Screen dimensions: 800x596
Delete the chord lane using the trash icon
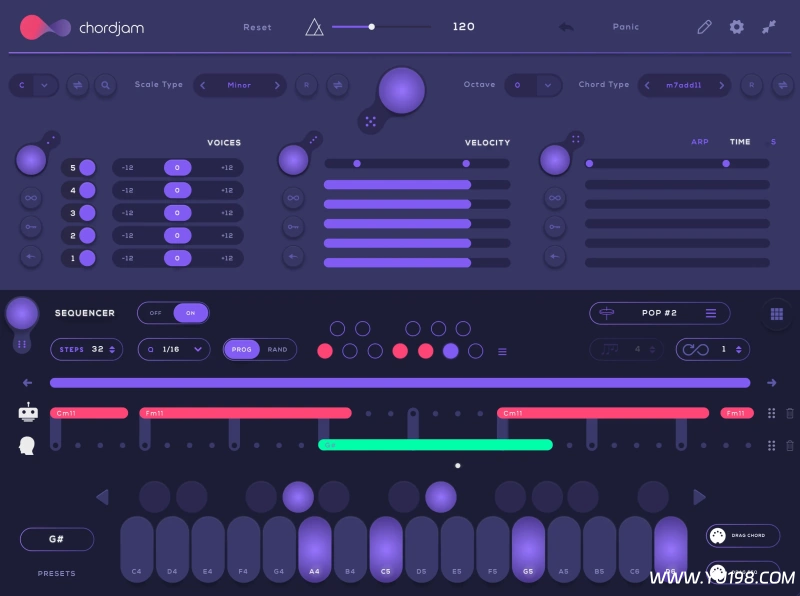pyautogui.click(x=790, y=413)
